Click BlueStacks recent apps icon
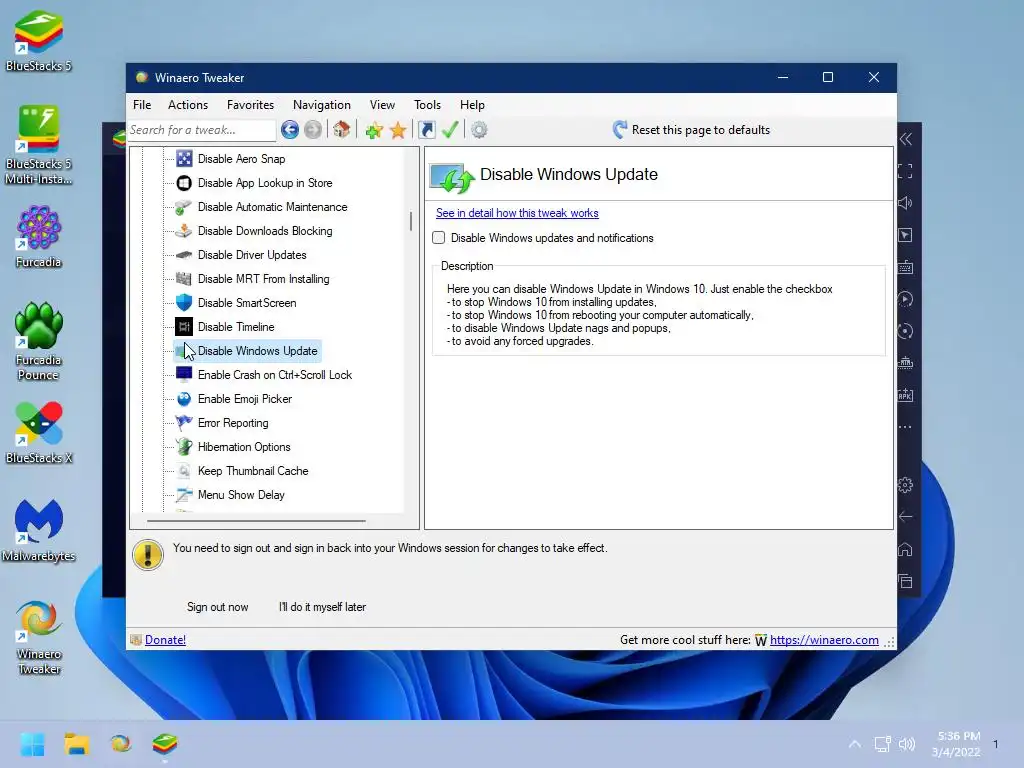 coord(905,581)
